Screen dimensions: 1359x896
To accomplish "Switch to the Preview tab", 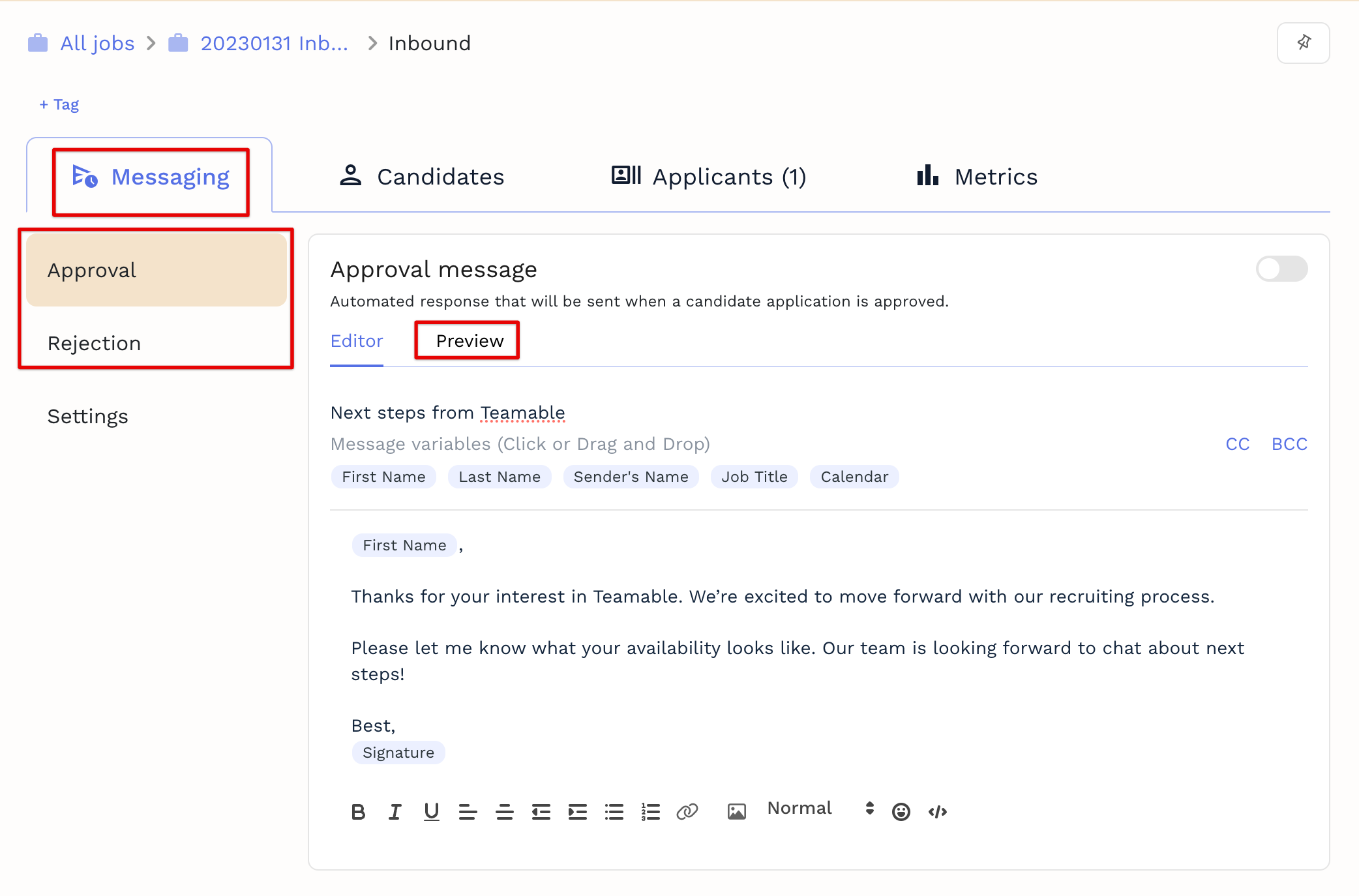I will tap(467, 340).
